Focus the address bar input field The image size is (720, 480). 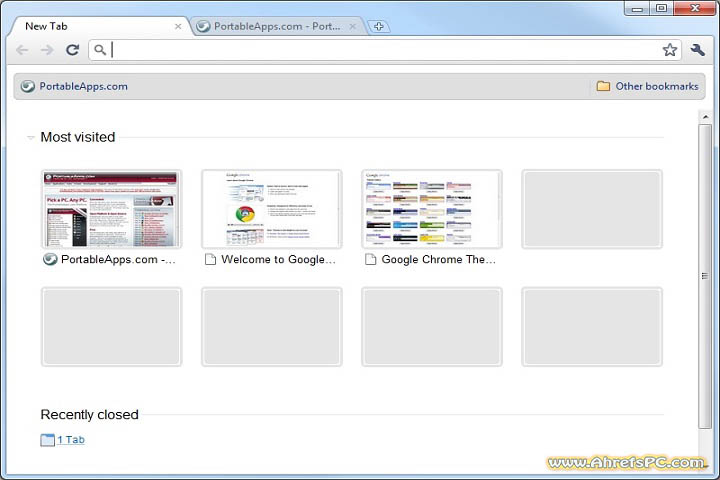tap(385, 50)
